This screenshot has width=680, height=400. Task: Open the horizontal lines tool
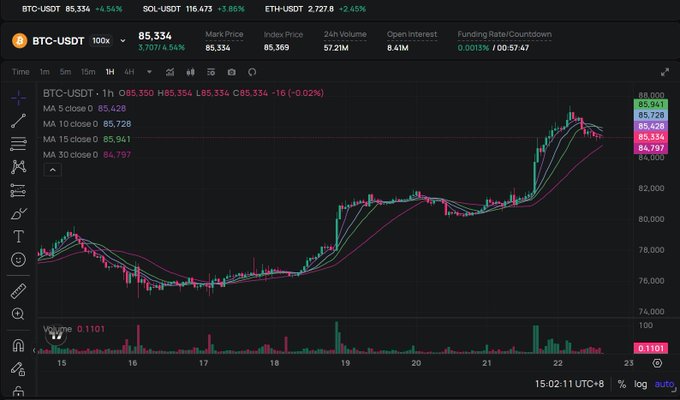point(18,144)
